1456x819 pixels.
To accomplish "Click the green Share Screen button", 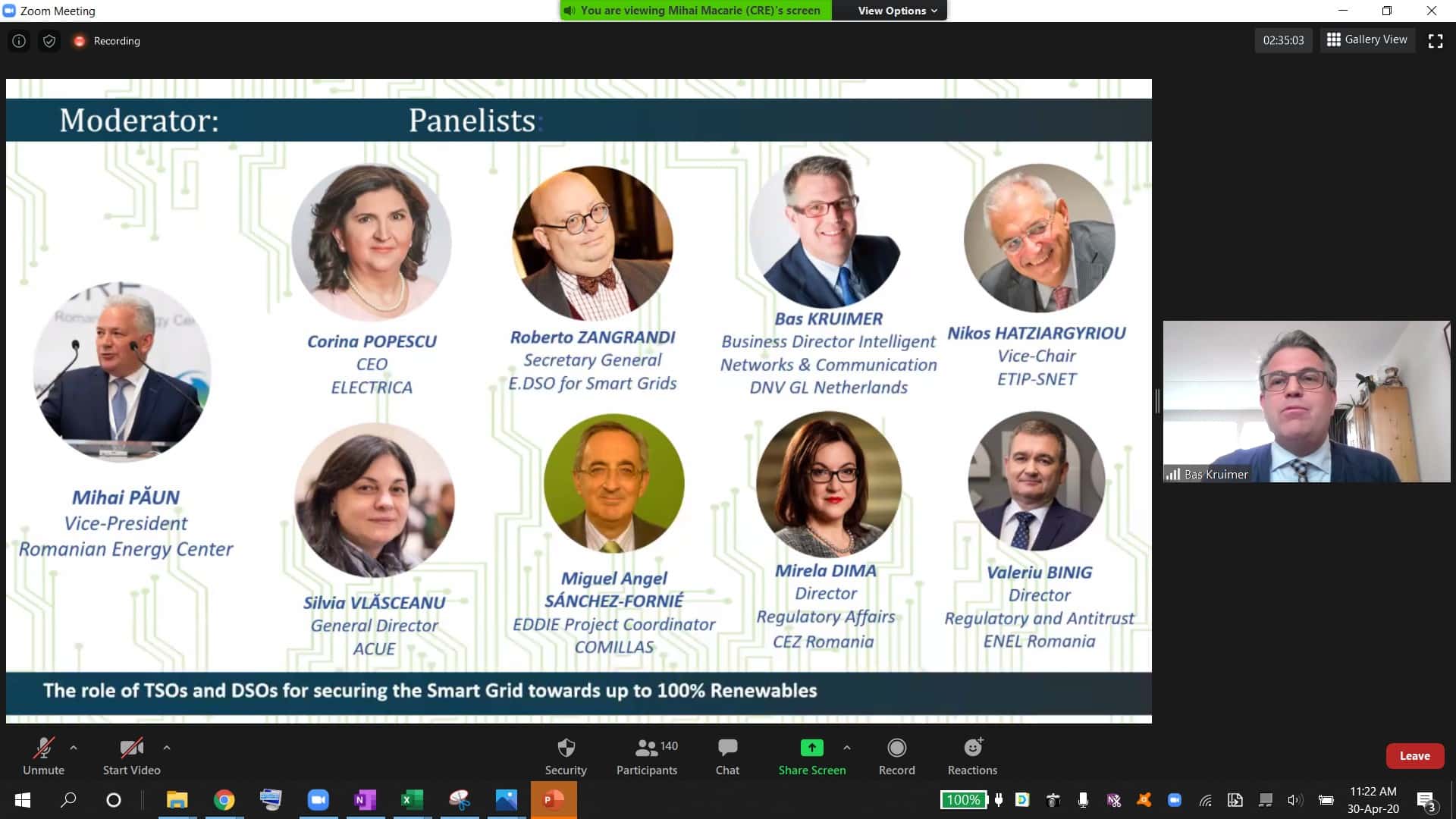I will tap(811, 756).
